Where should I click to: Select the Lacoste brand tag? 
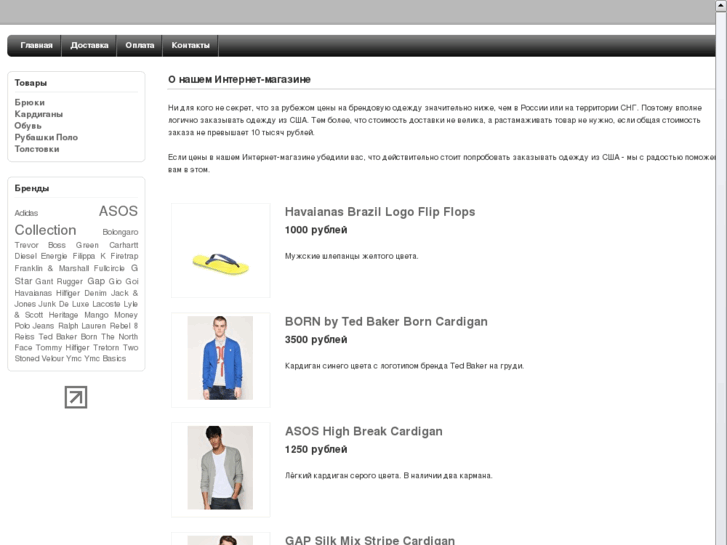pyautogui.click(x=106, y=304)
